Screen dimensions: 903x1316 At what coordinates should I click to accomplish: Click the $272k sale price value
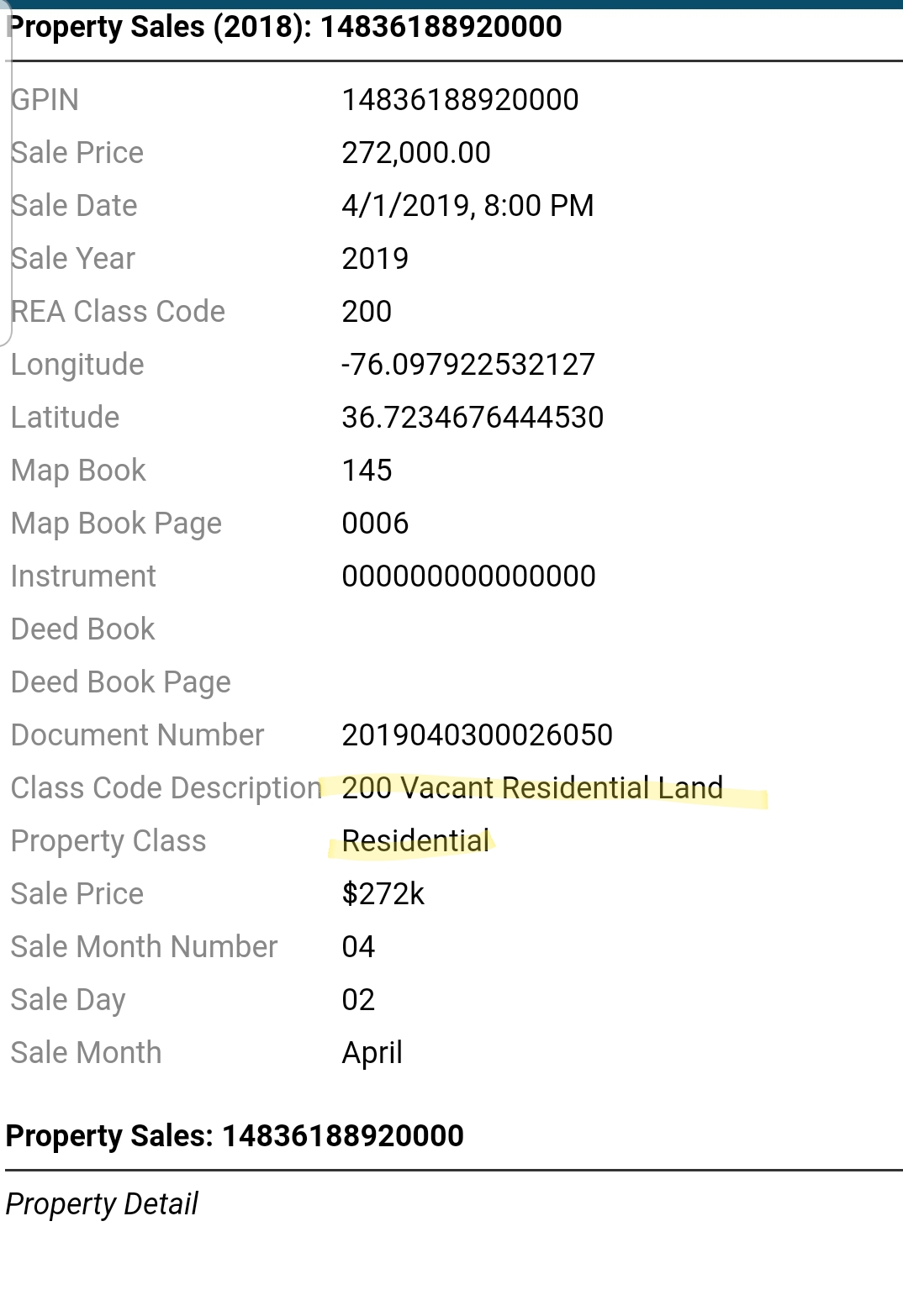pos(383,894)
